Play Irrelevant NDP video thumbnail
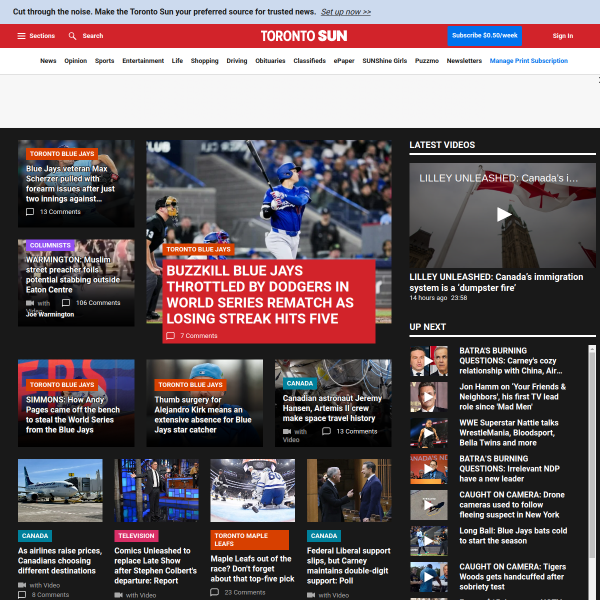The image size is (600, 600). tap(429, 469)
